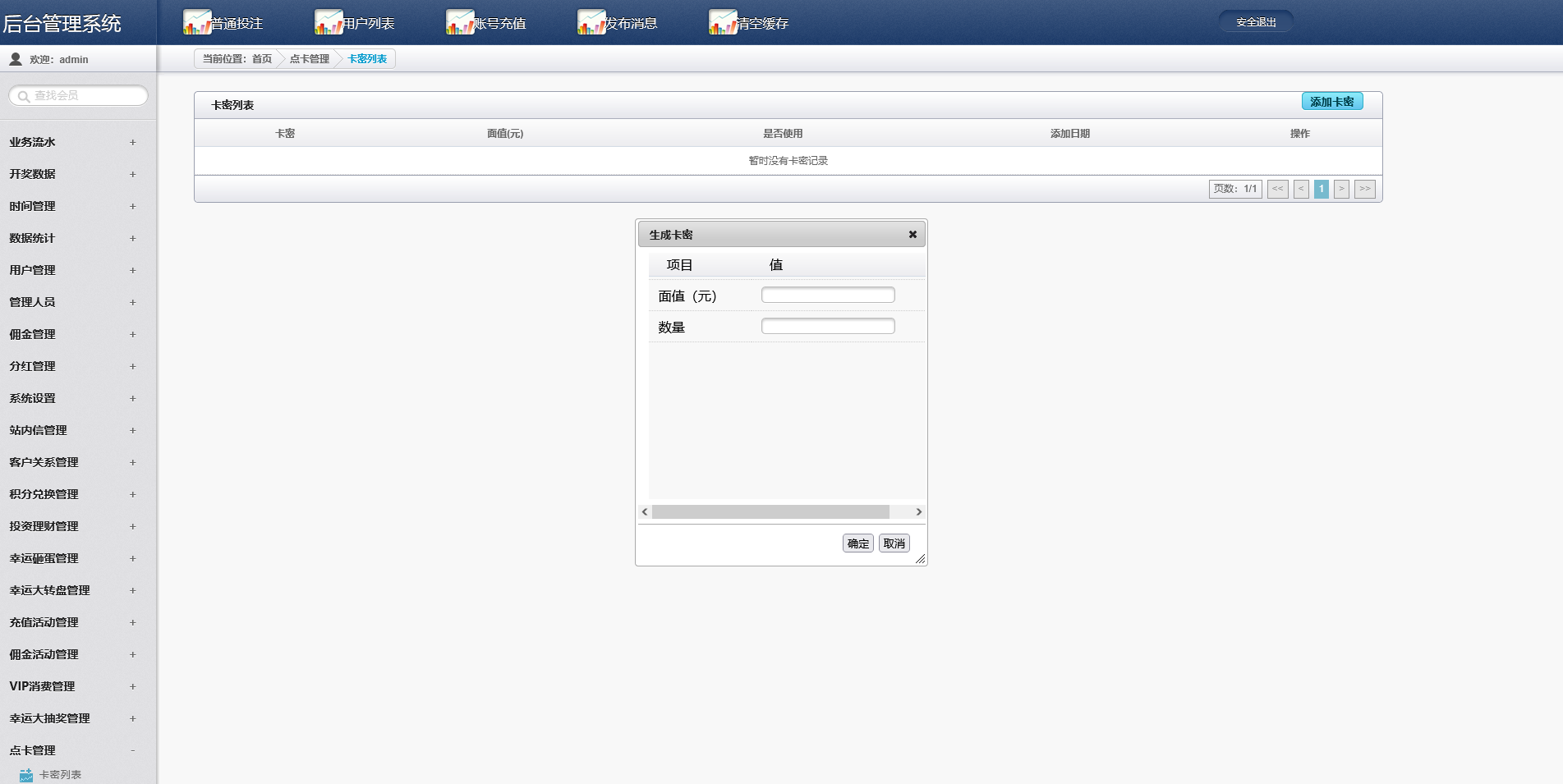Confirm with the 确定 button

coord(858,543)
